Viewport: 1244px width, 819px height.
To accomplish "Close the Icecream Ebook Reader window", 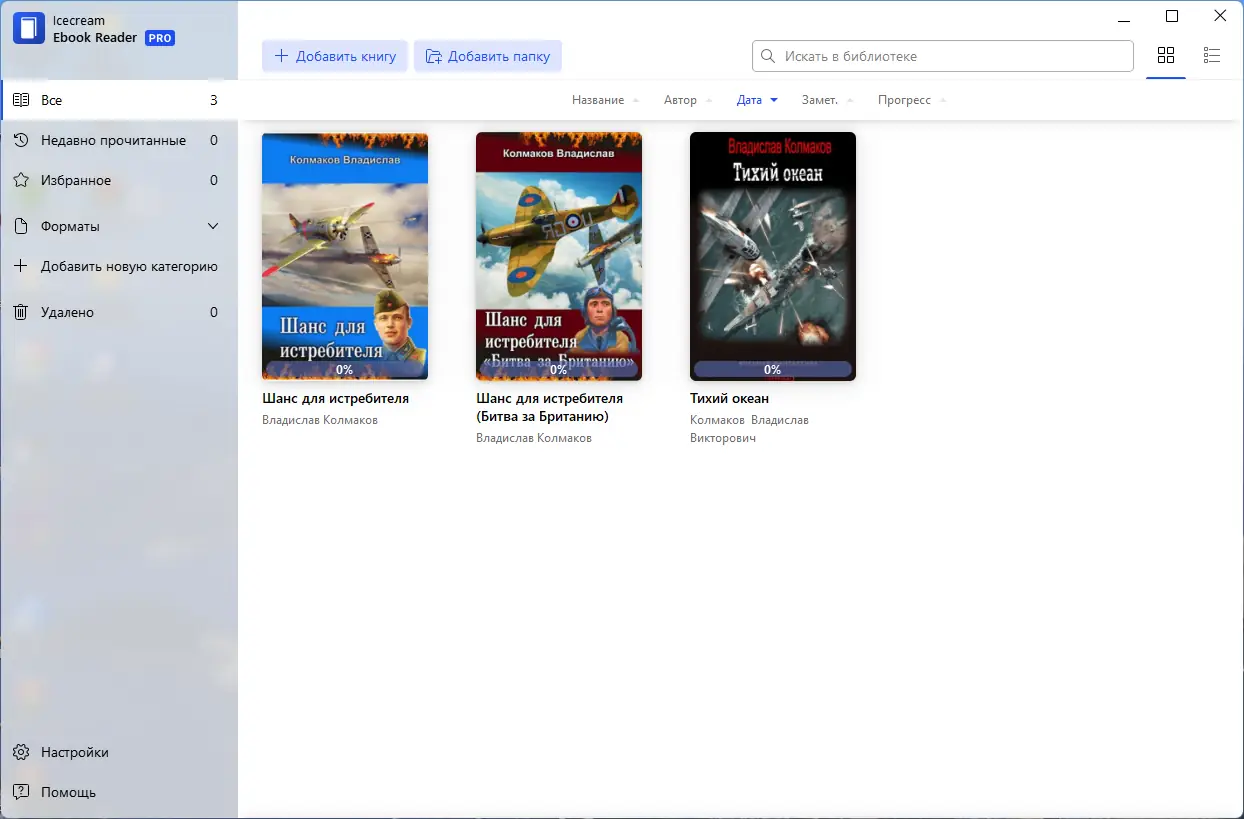I will (1220, 16).
